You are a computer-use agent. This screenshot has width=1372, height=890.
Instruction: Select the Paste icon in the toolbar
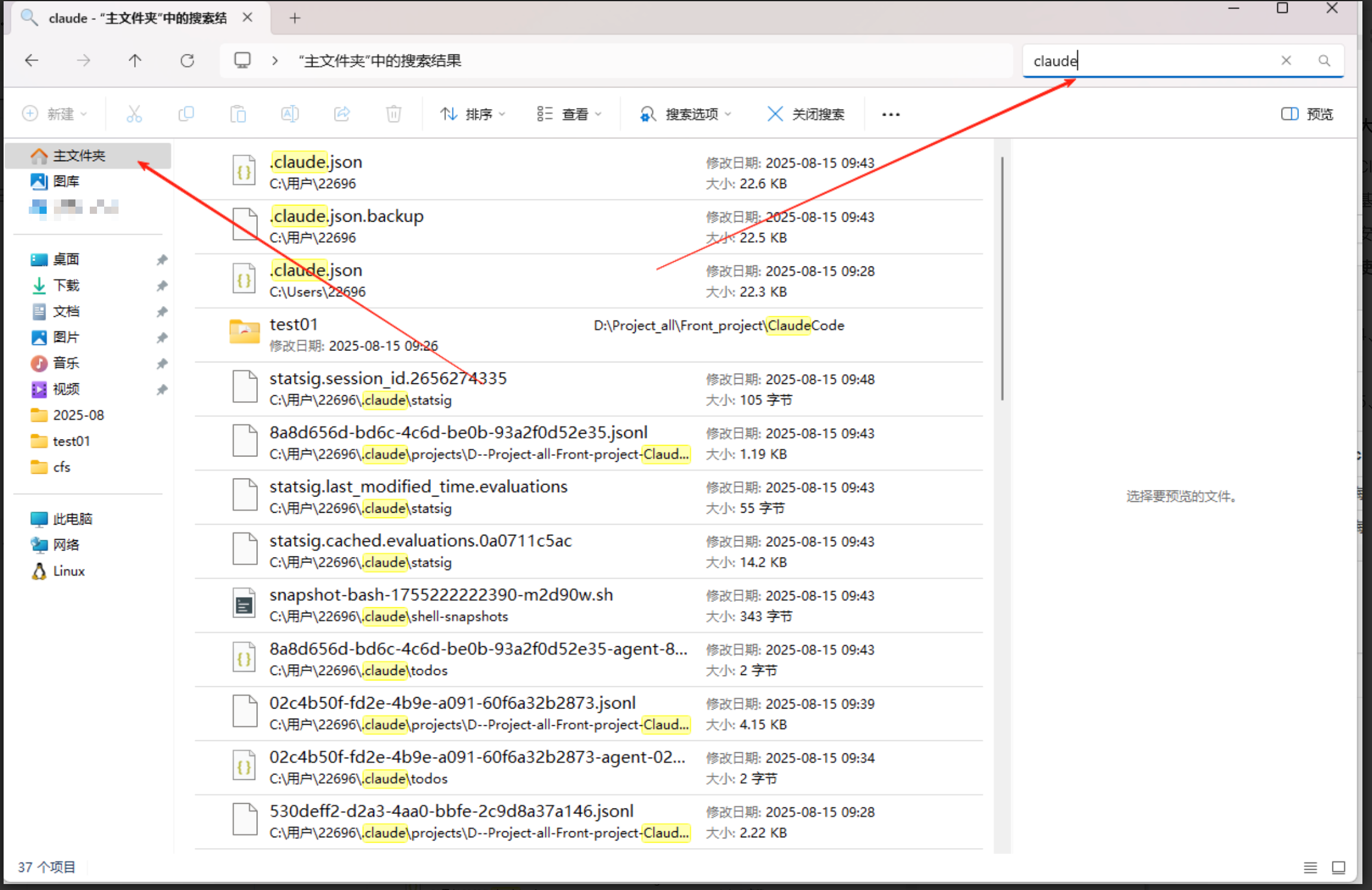coord(238,114)
